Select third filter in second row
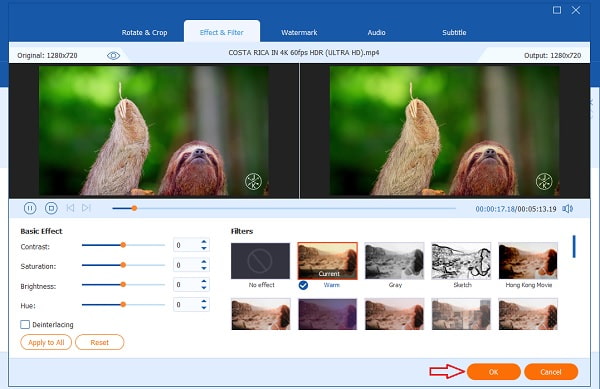The width and height of the screenshot is (600, 389). pyautogui.click(x=395, y=314)
